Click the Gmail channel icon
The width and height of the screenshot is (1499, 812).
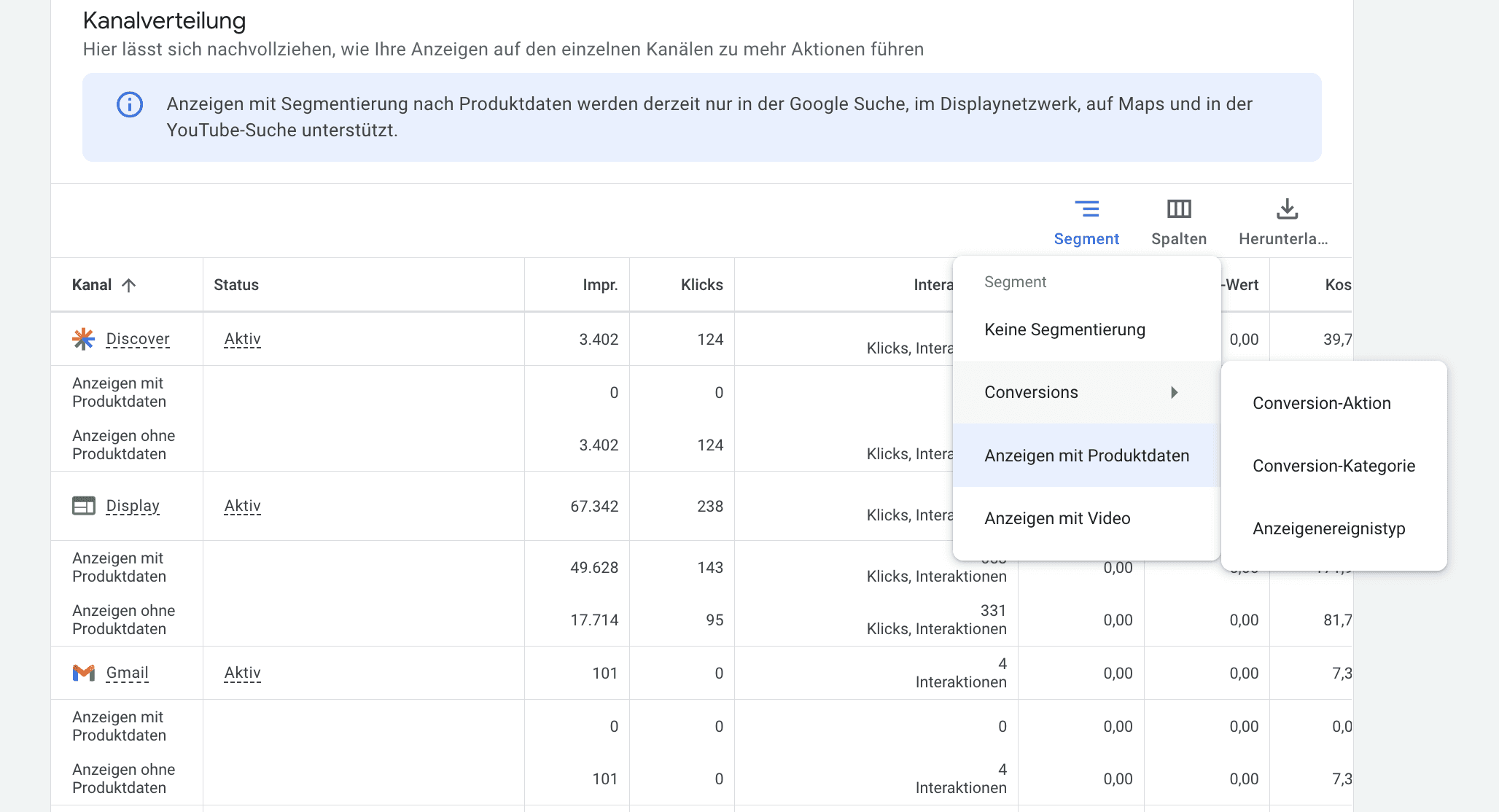click(82, 672)
